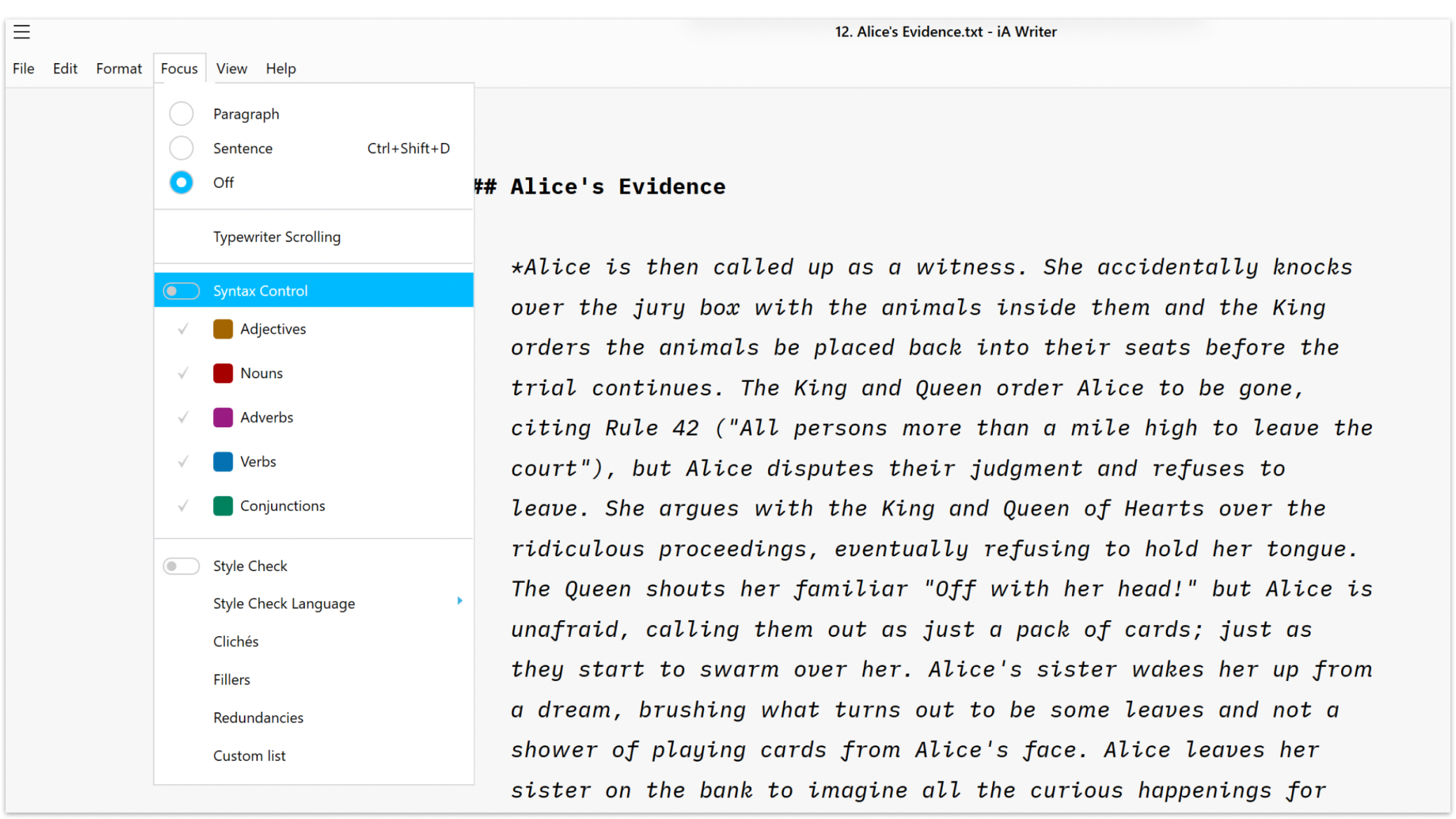The height and width of the screenshot is (819, 1456).
Task: Select the Paragraph focus radio button
Action: coord(181,113)
